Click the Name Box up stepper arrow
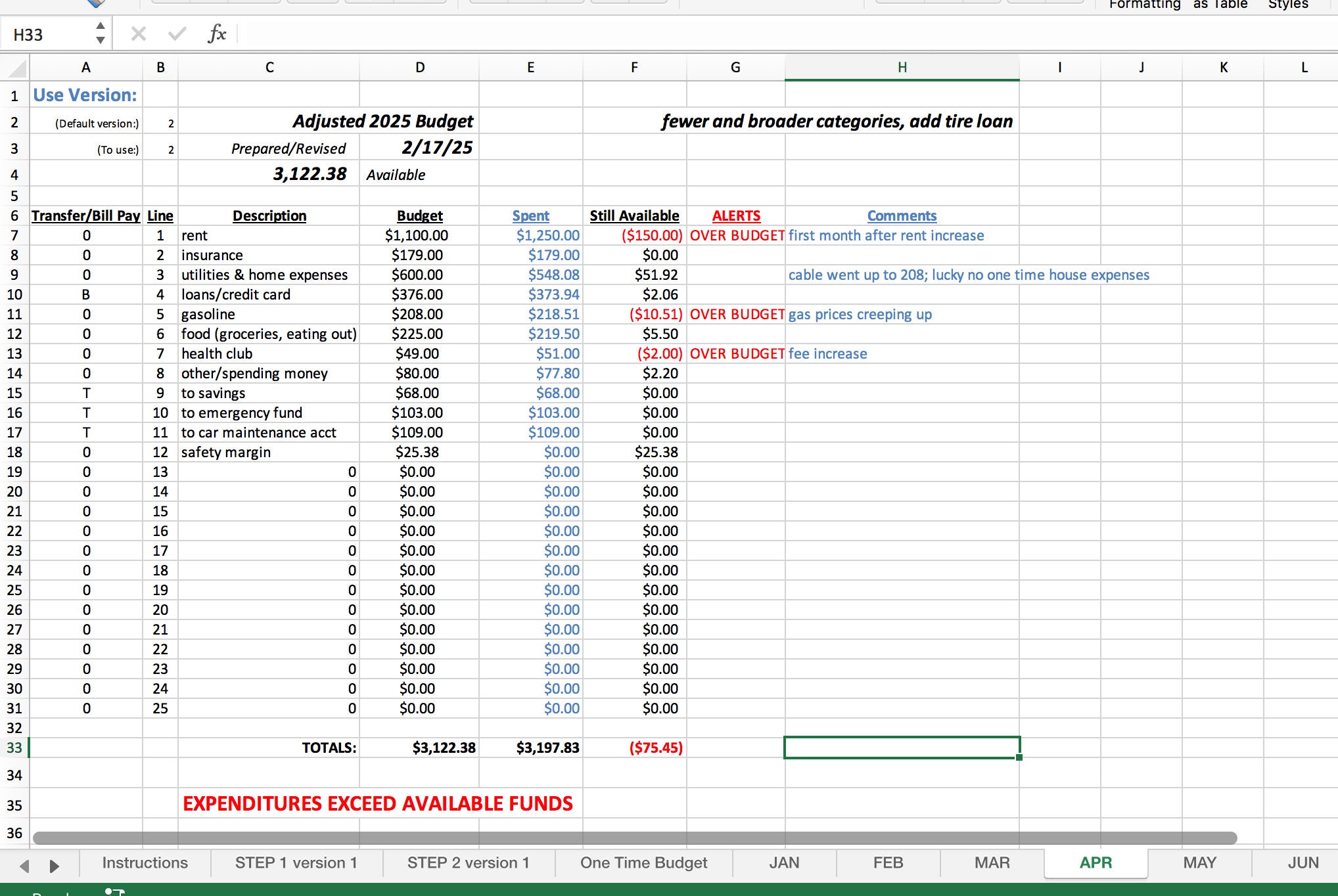The image size is (1338, 896). (100, 26)
